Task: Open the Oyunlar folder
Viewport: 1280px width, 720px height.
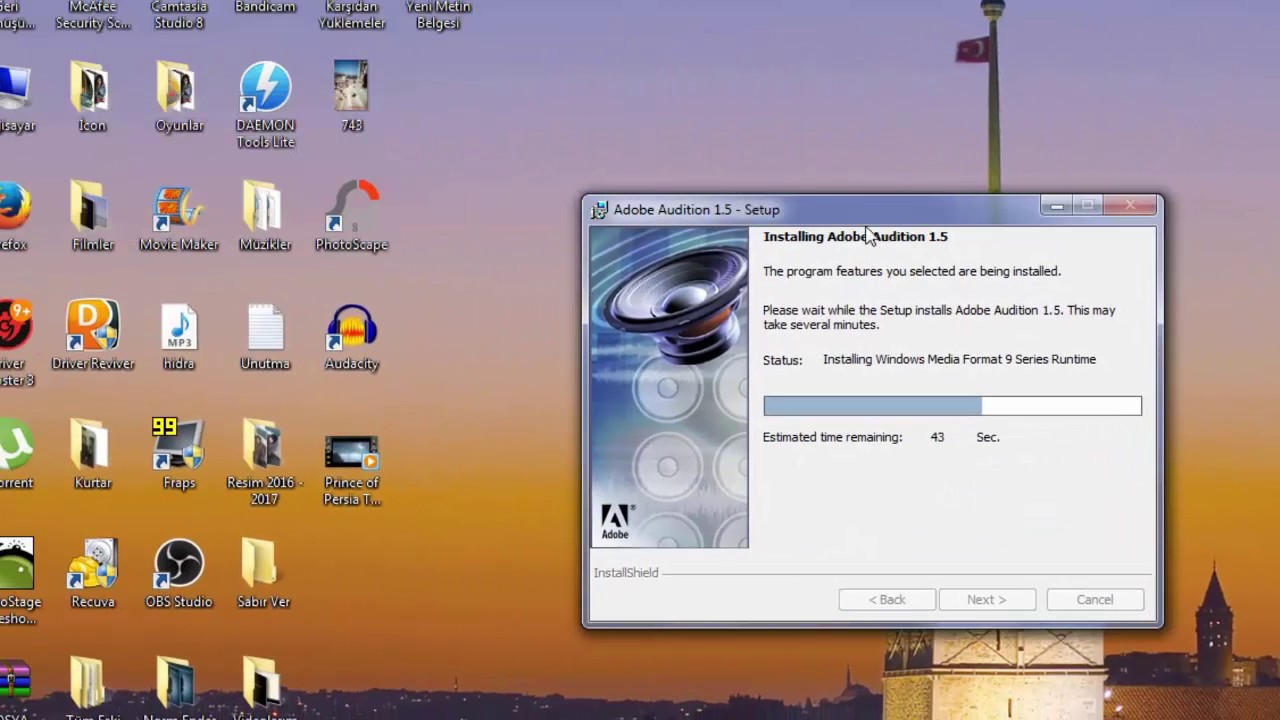Action: pos(179,96)
